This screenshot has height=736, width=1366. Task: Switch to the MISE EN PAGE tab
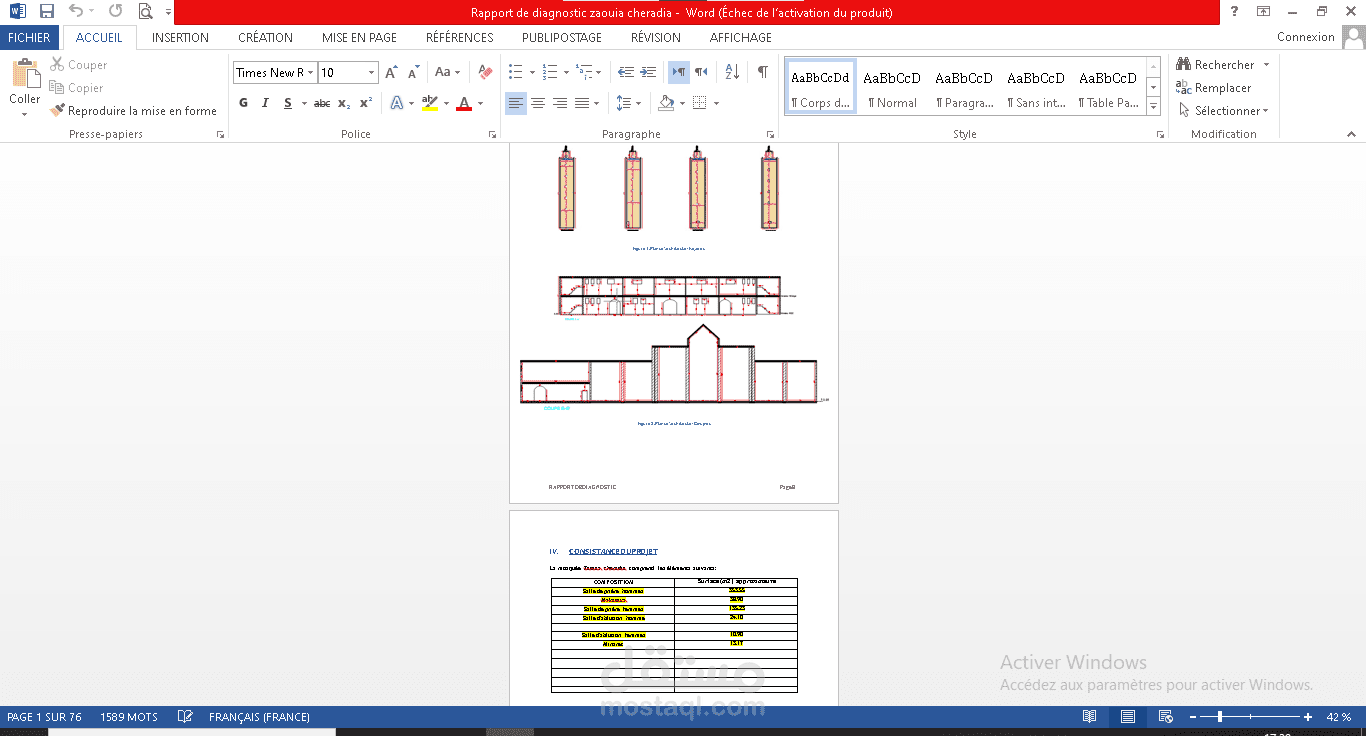359,37
